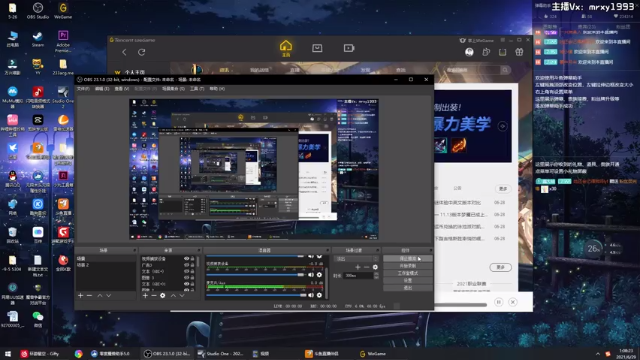The width and height of the screenshot is (640, 360).
Task: Open 工具(T) menu in OBS
Action: point(197,89)
